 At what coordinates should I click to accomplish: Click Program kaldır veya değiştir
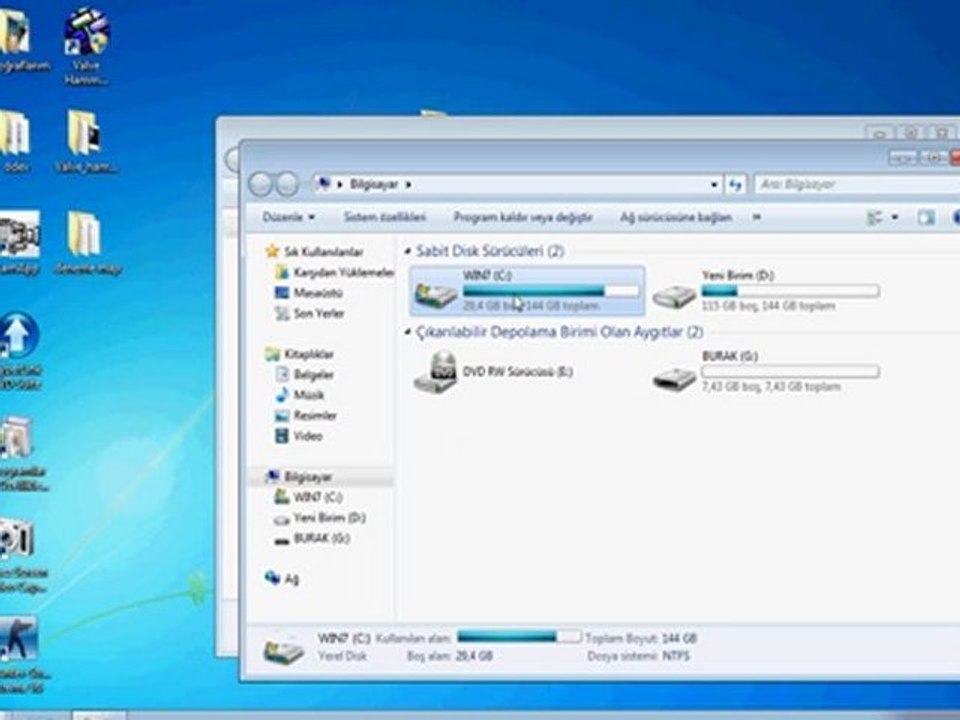(523, 217)
